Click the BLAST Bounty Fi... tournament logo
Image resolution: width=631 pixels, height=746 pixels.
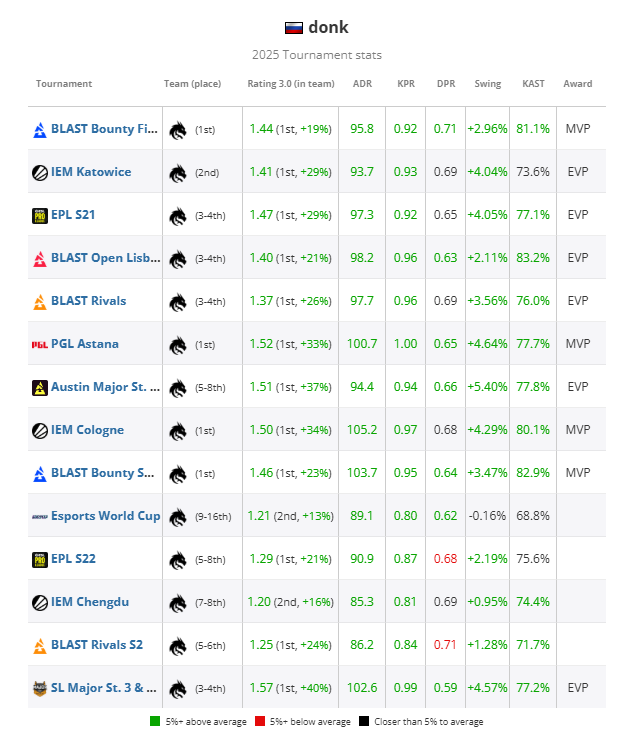point(39,129)
